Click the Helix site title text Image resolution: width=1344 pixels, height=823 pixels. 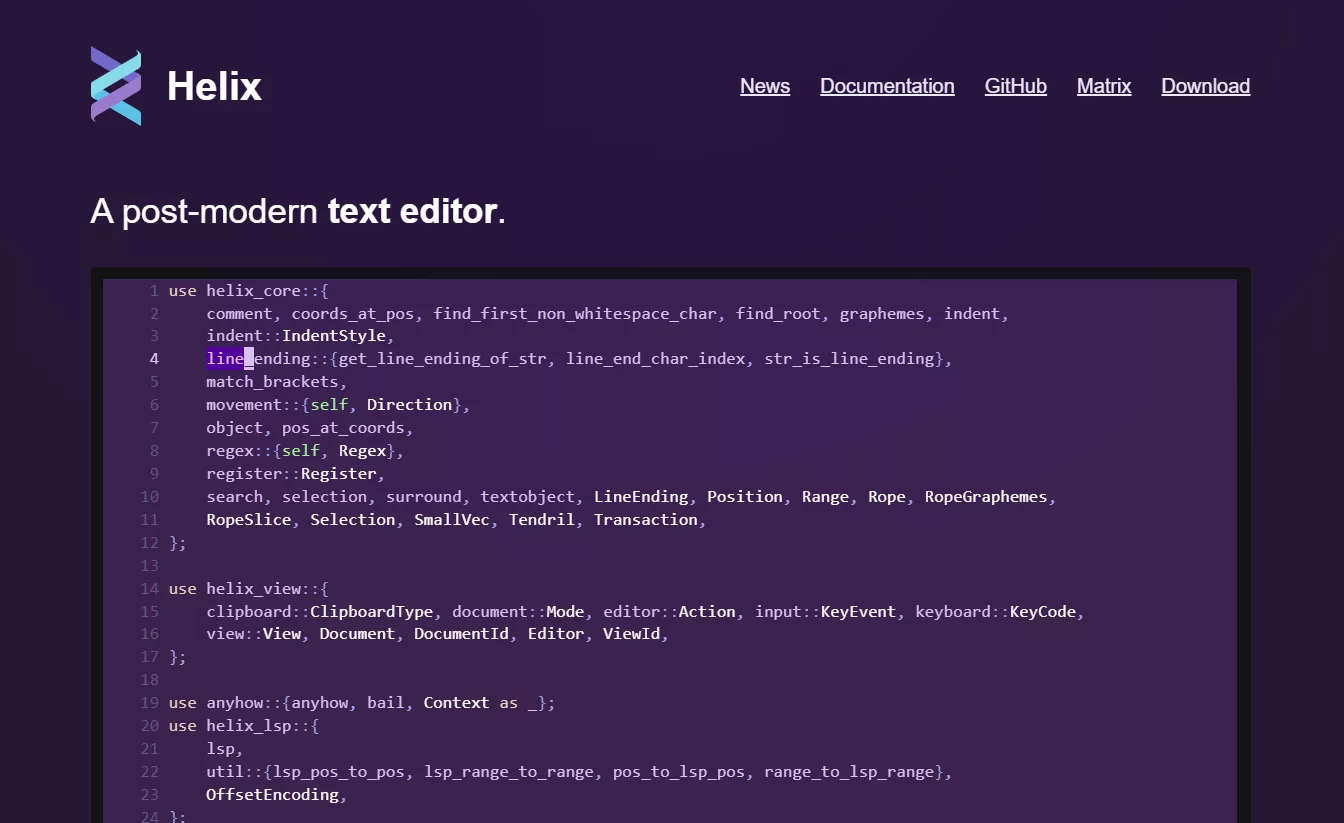214,87
